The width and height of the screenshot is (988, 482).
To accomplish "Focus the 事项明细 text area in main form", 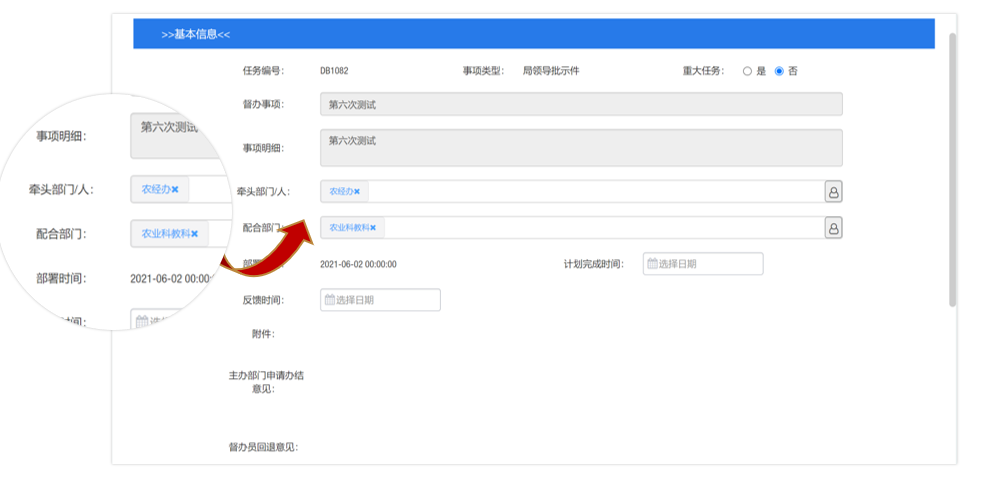I will coord(580,148).
